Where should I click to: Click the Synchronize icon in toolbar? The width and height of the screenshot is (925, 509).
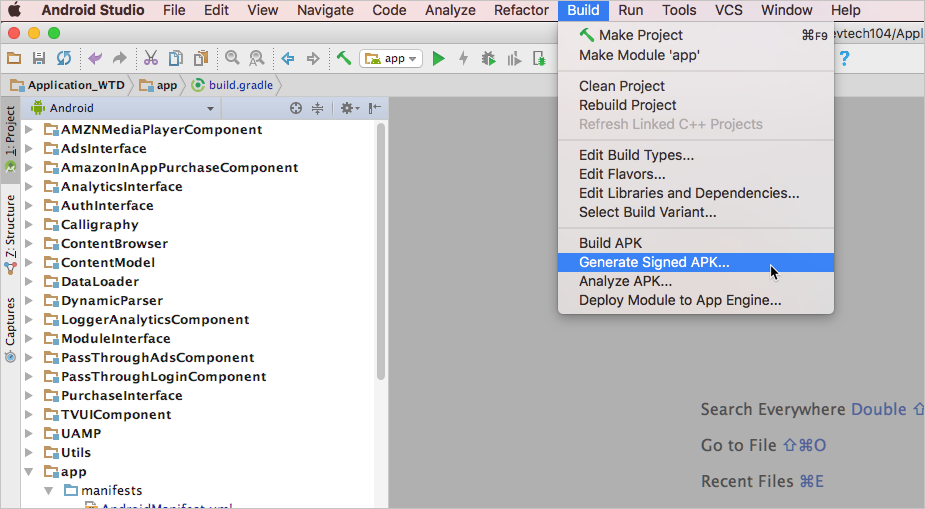click(x=64, y=59)
